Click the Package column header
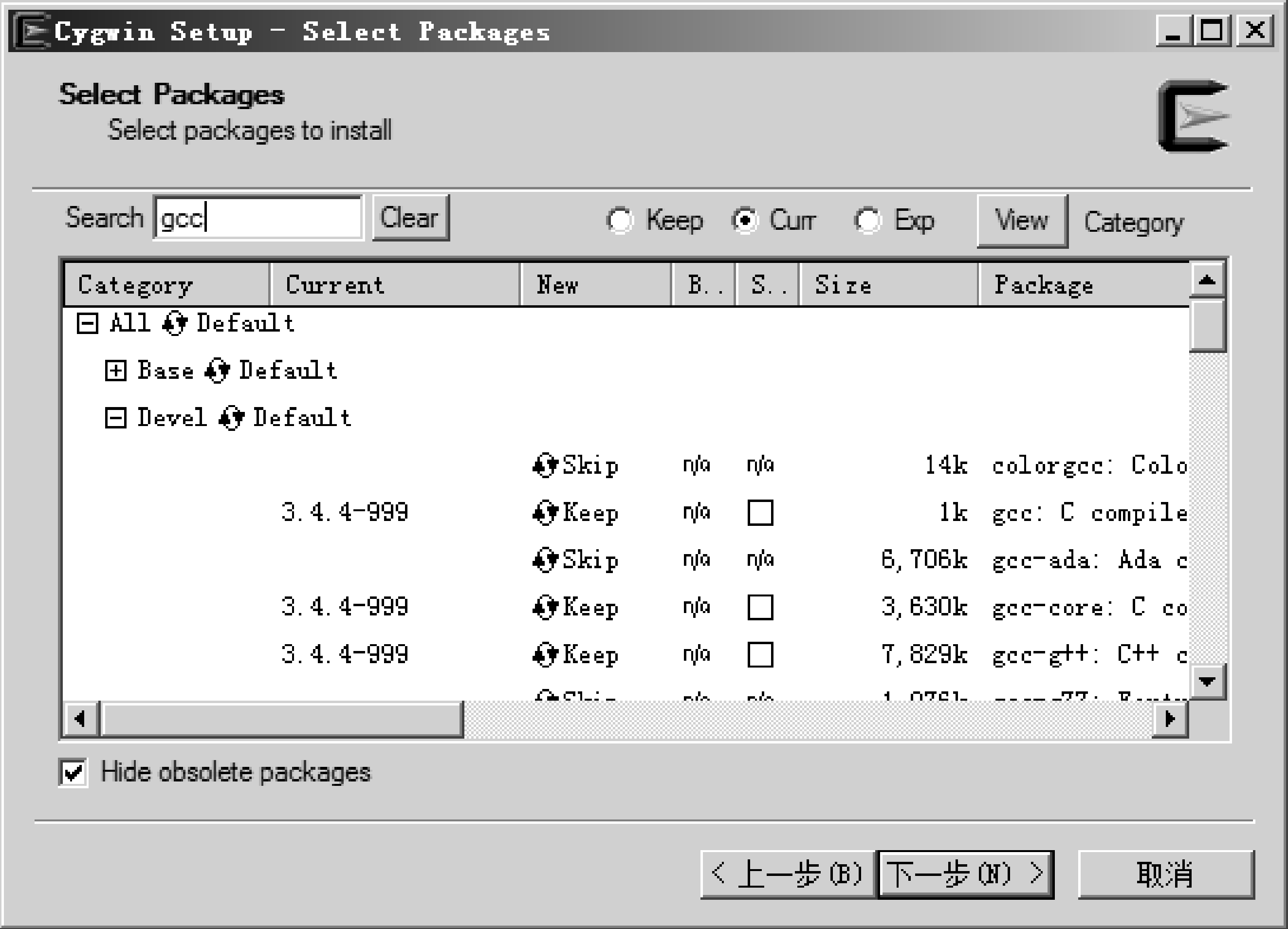 1084,284
